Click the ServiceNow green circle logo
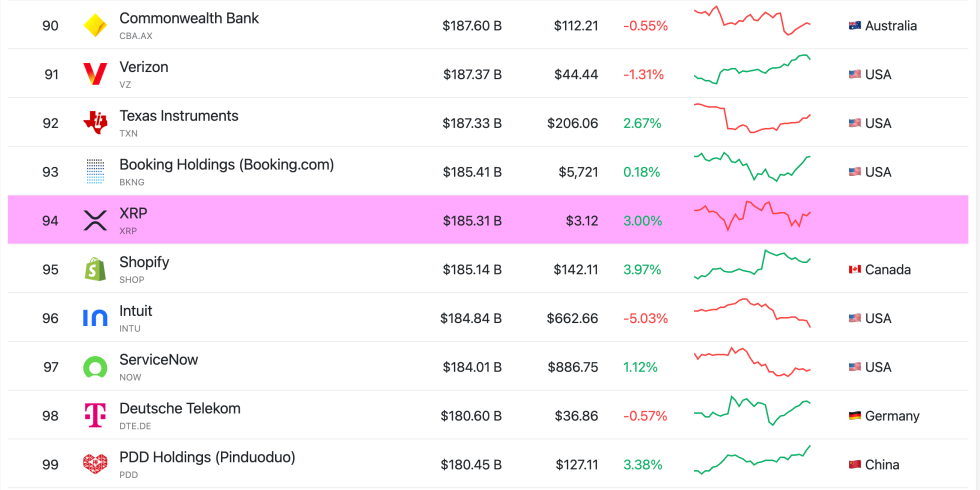This screenshot has width=980, height=490. pyautogui.click(x=95, y=367)
